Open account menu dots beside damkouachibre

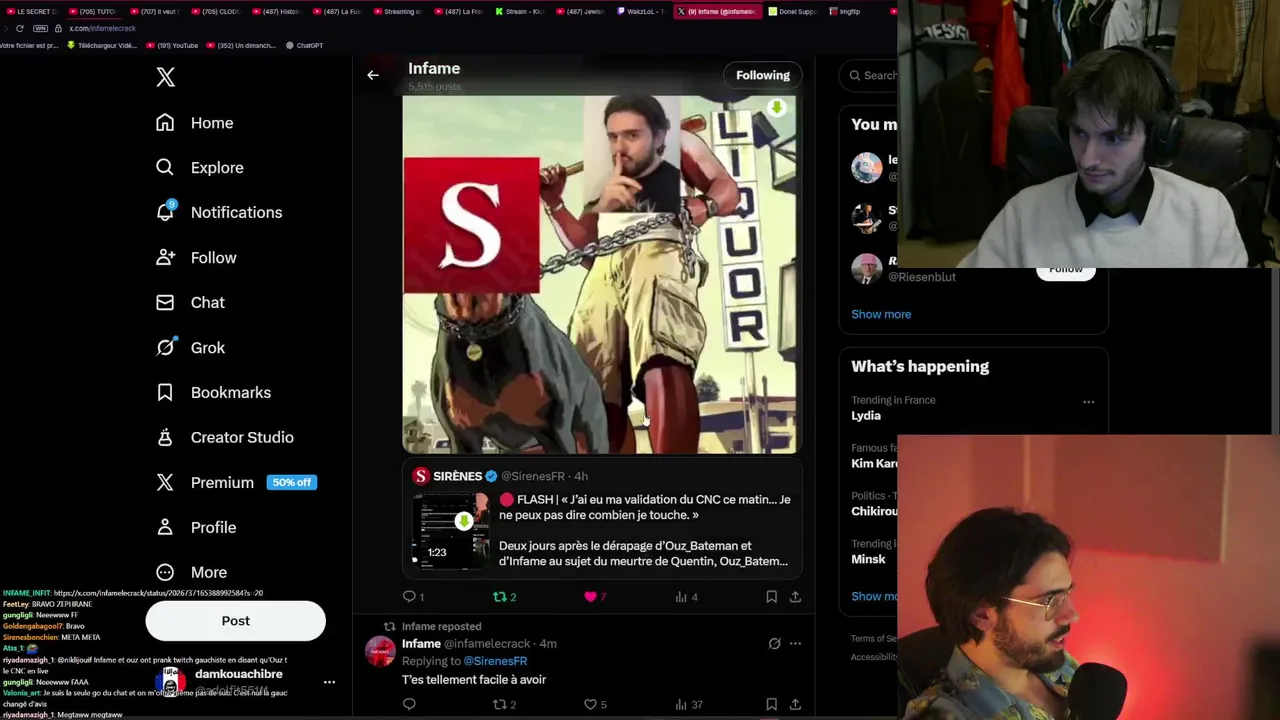coord(329,682)
